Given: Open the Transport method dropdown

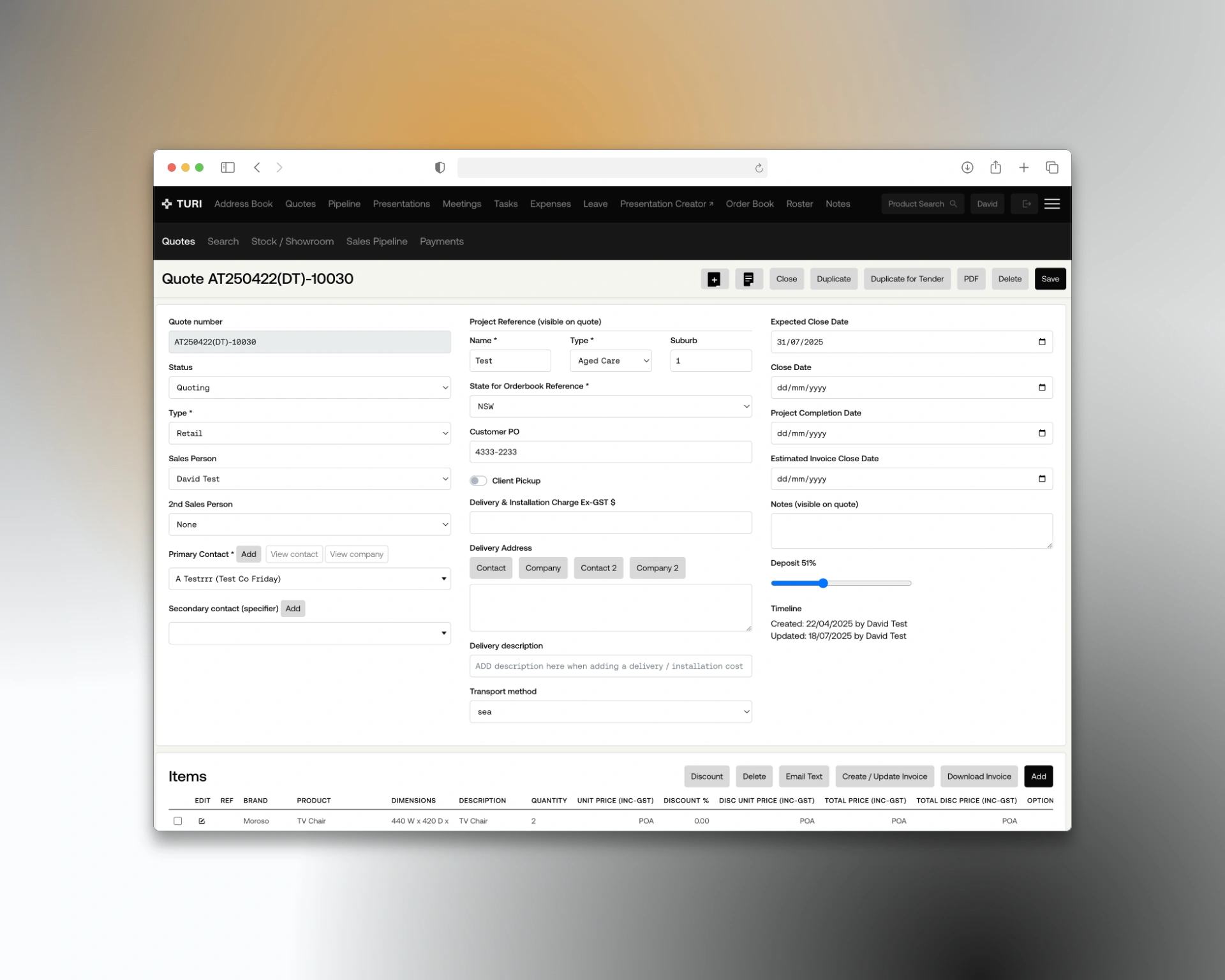Looking at the screenshot, I should pos(610,711).
